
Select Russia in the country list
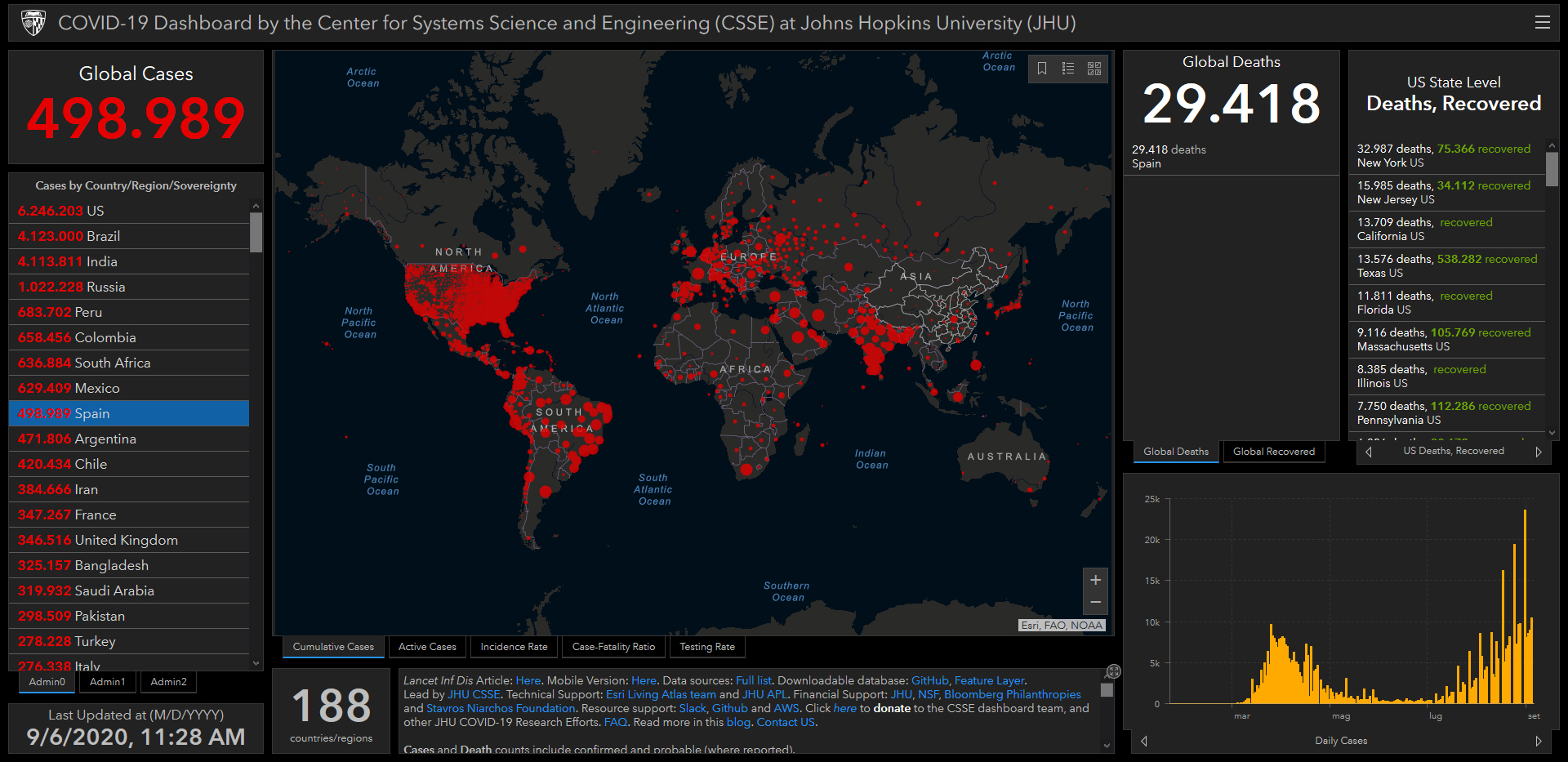[129, 287]
